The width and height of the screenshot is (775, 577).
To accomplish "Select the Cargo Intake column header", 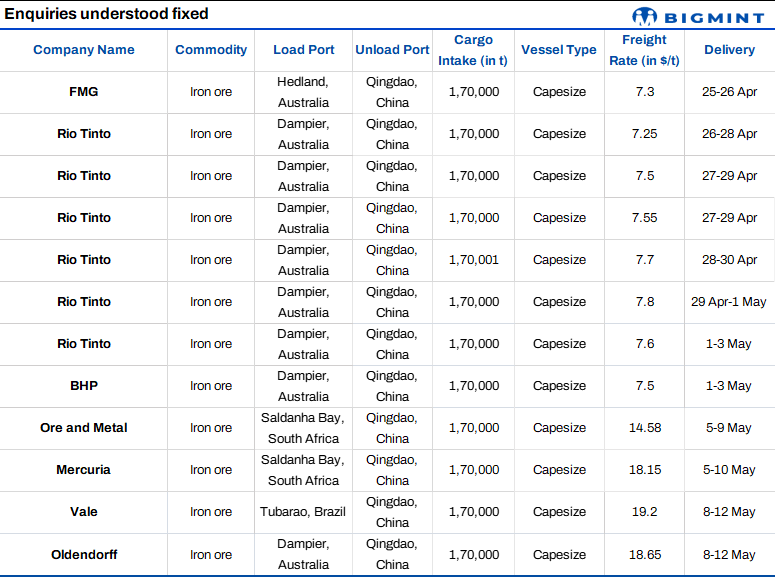I will [x=473, y=50].
